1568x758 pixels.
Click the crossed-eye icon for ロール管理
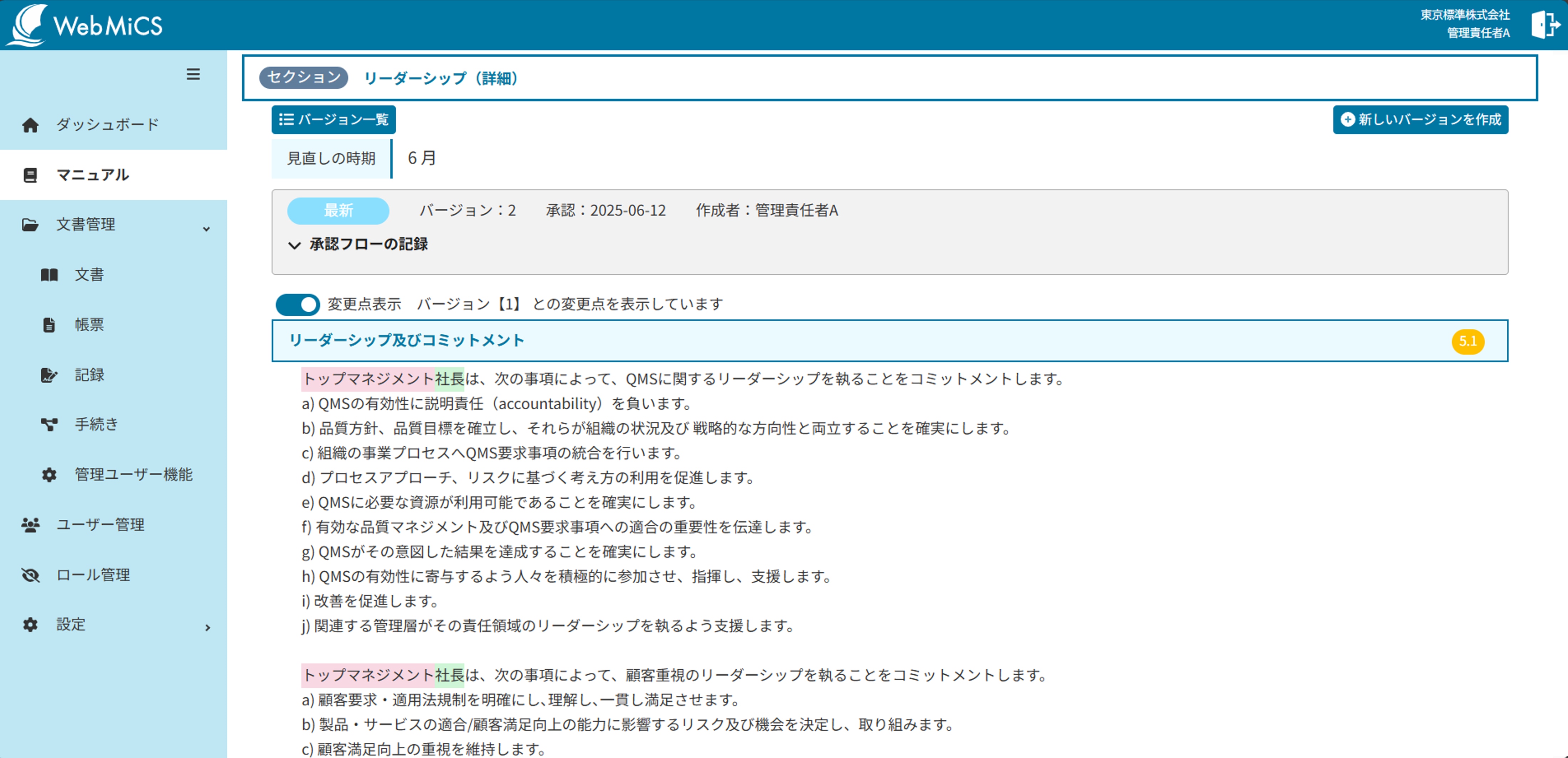coord(30,575)
